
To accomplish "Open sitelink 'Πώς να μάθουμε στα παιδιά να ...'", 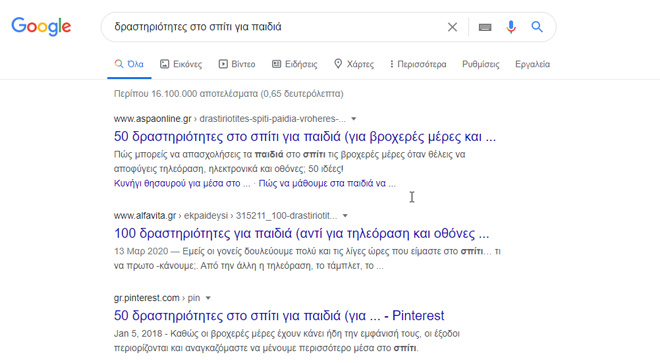I will (327, 183).
